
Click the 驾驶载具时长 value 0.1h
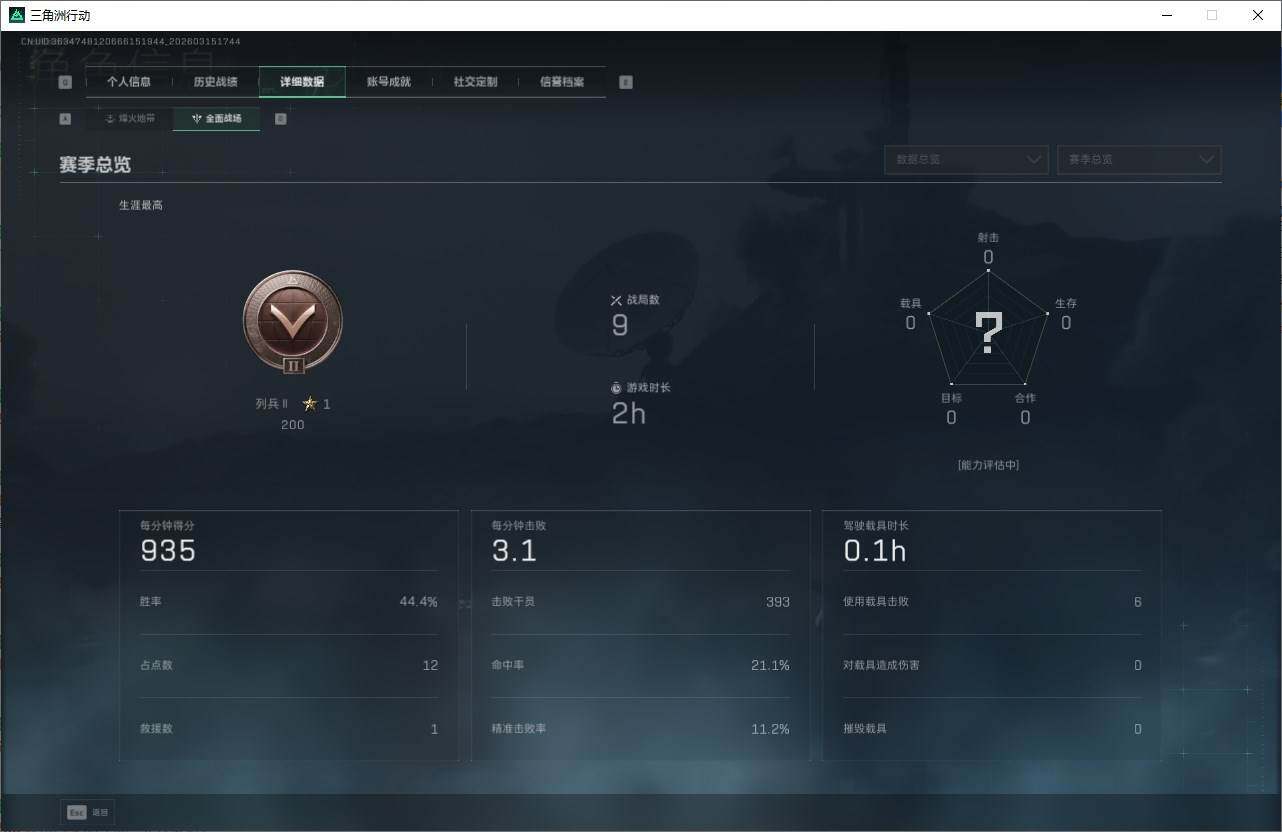point(875,550)
